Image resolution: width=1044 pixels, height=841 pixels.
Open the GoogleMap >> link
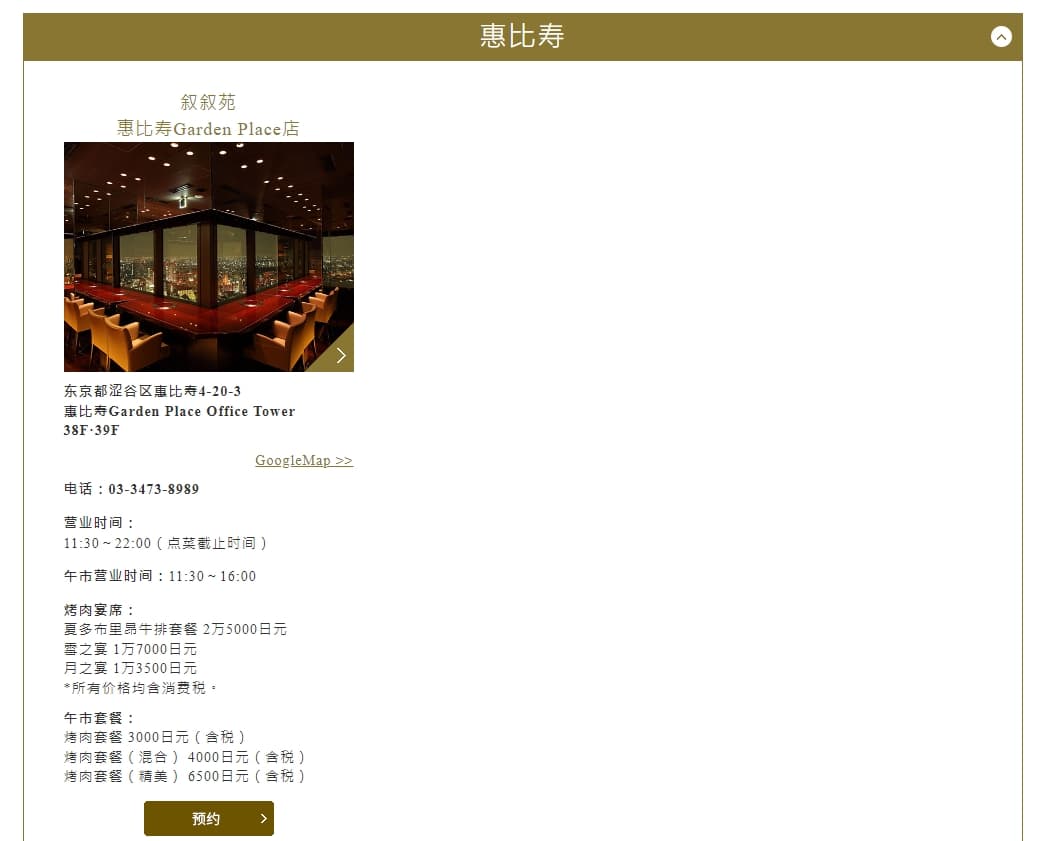click(304, 460)
